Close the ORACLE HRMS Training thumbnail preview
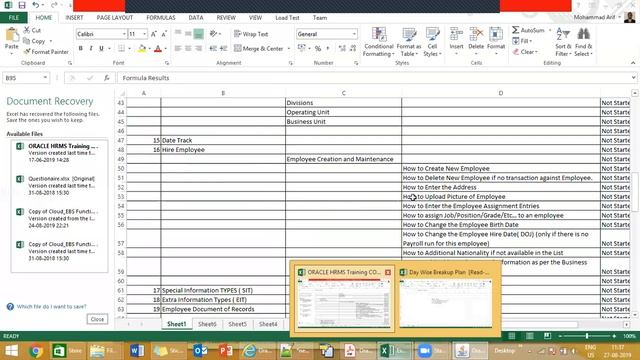The image size is (640, 360). click(x=388, y=272)
